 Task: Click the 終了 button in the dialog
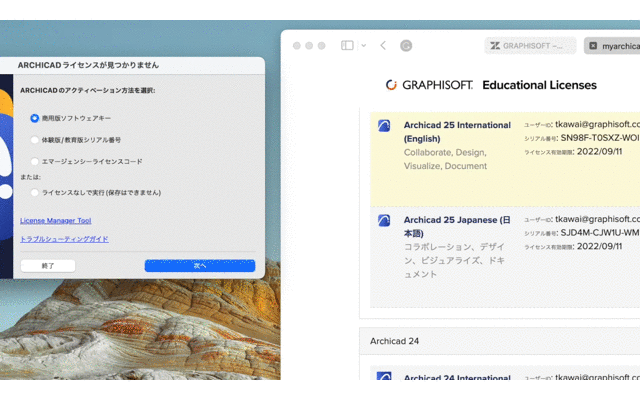pyautogui.click(x=48, y=266)
